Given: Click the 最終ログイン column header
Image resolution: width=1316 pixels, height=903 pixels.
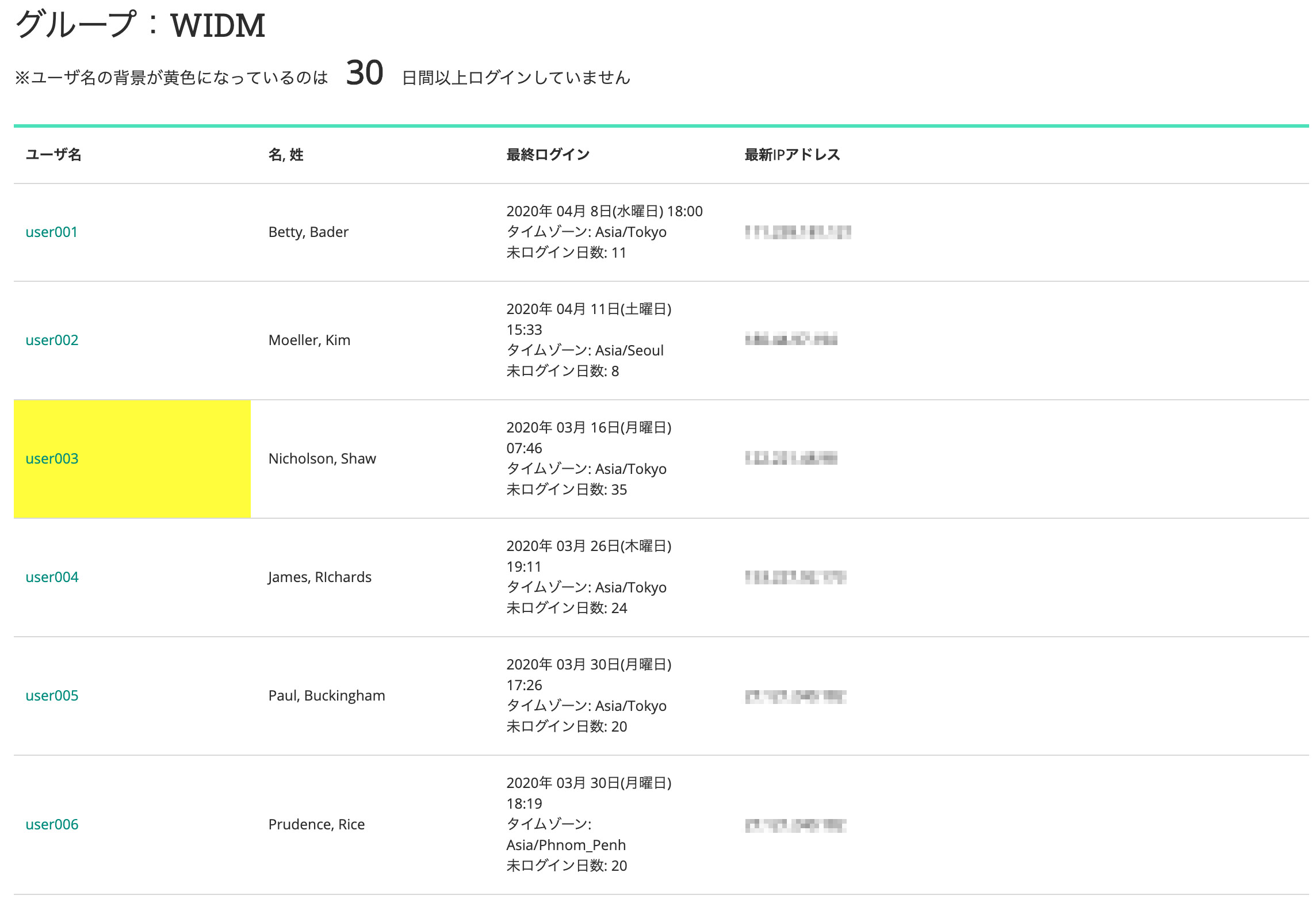Looking at the screenshot, I should pos(548,154).
